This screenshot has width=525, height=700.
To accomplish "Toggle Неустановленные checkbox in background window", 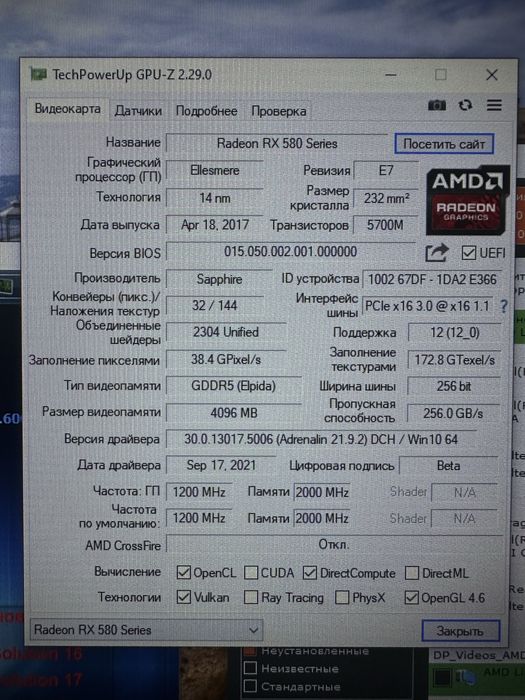I will coord(250,650).
